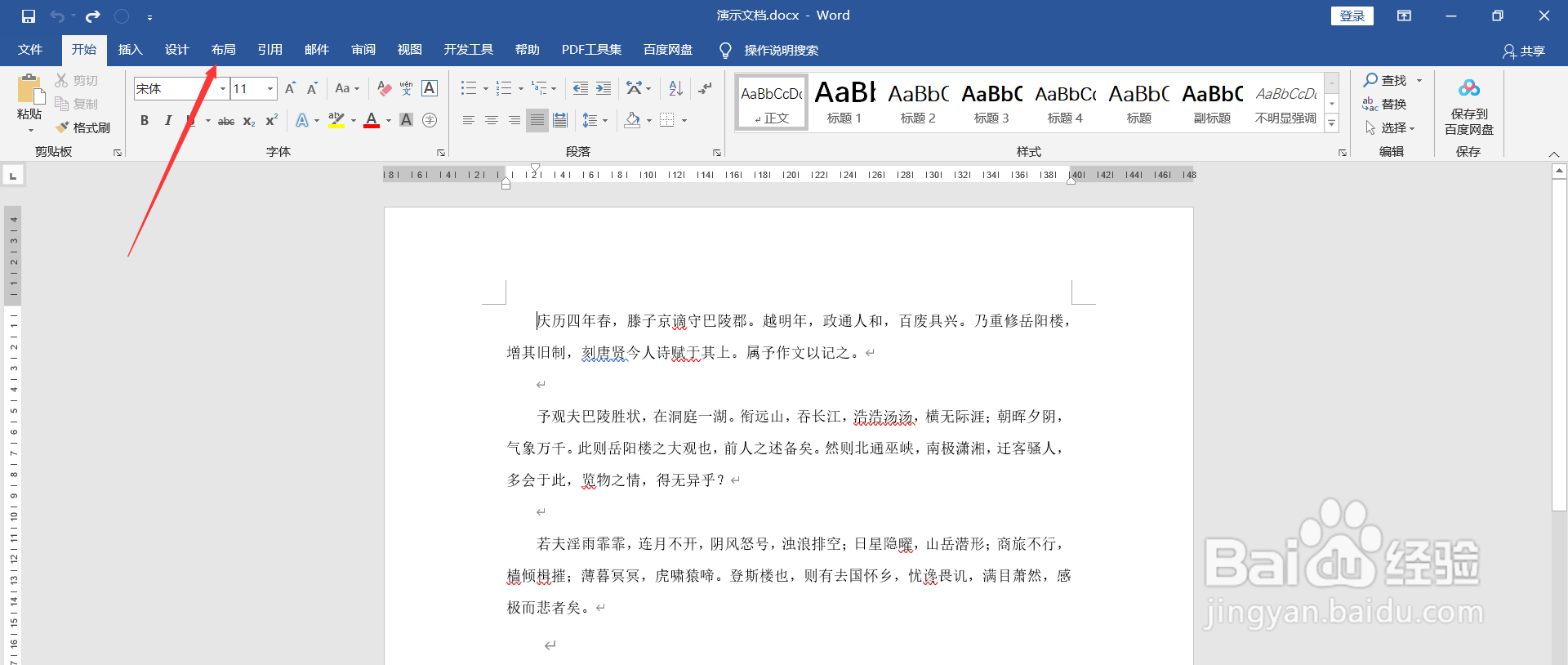Save to Baidu Netdisk (保存到百度网盘)
This screenshot has height=665, width=1568.
(x=1469, y=106)
